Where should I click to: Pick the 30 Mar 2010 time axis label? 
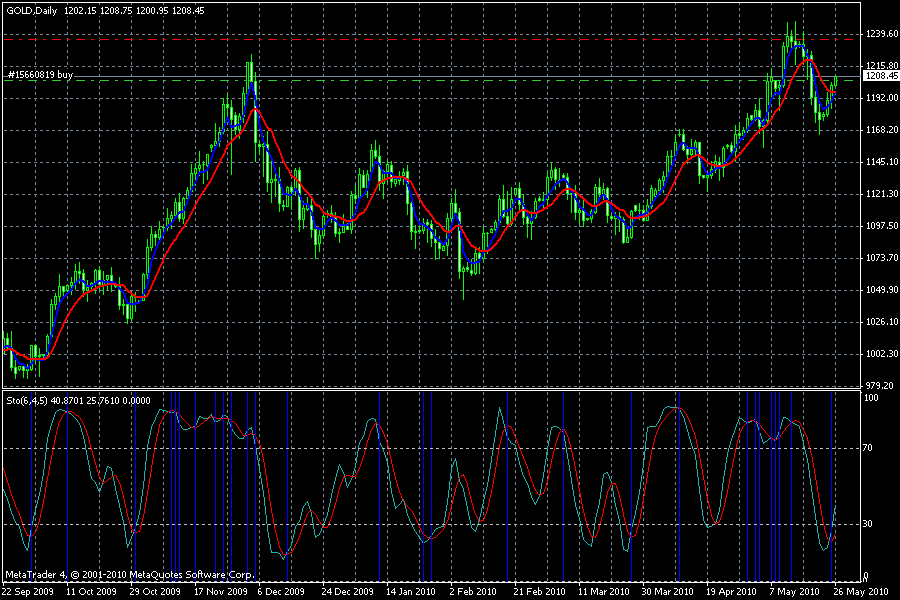click(x=668, y=591)
